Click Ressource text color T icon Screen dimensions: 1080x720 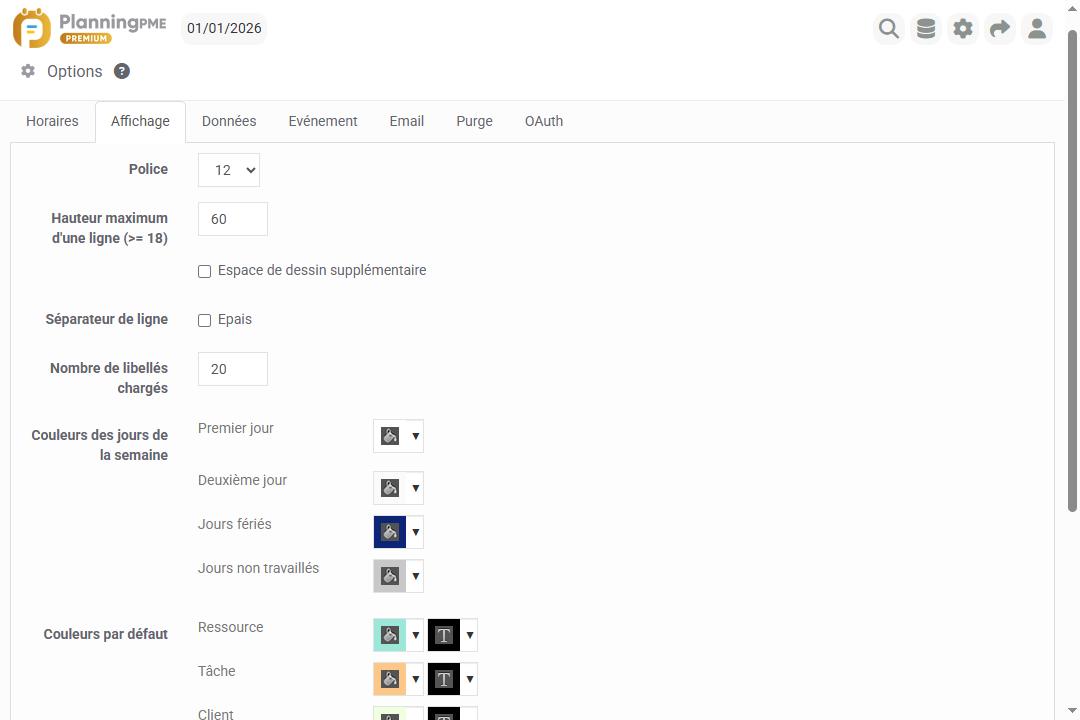click(x=444, y=635)
